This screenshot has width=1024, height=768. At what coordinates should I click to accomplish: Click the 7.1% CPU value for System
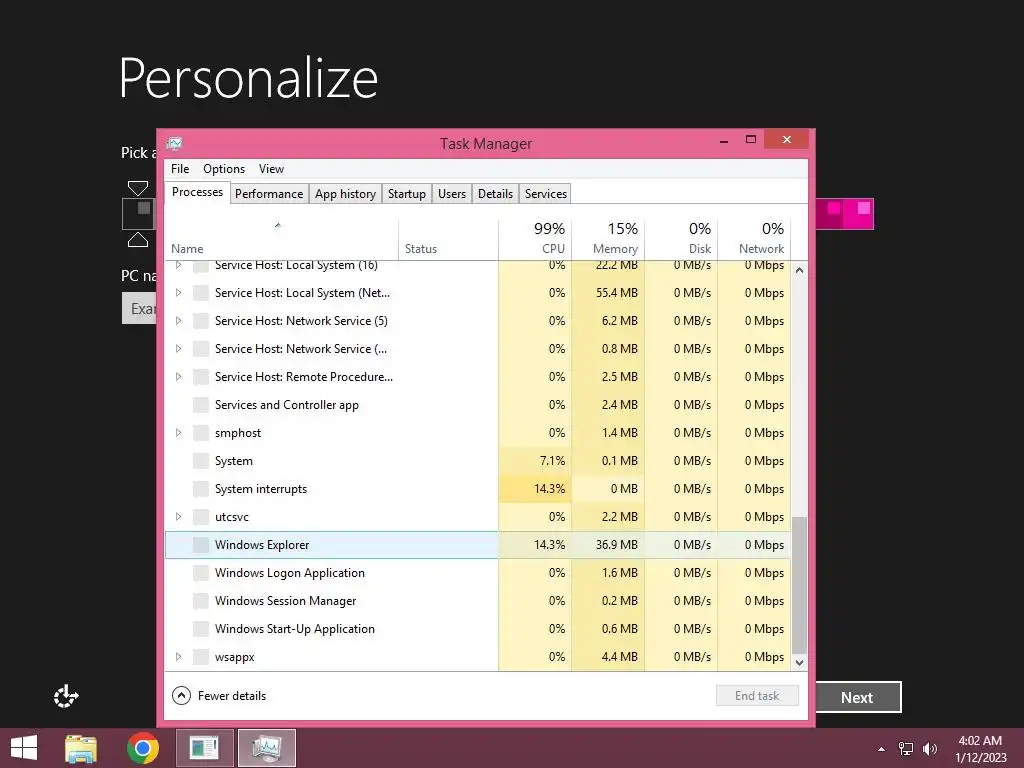tap(552, 460)
